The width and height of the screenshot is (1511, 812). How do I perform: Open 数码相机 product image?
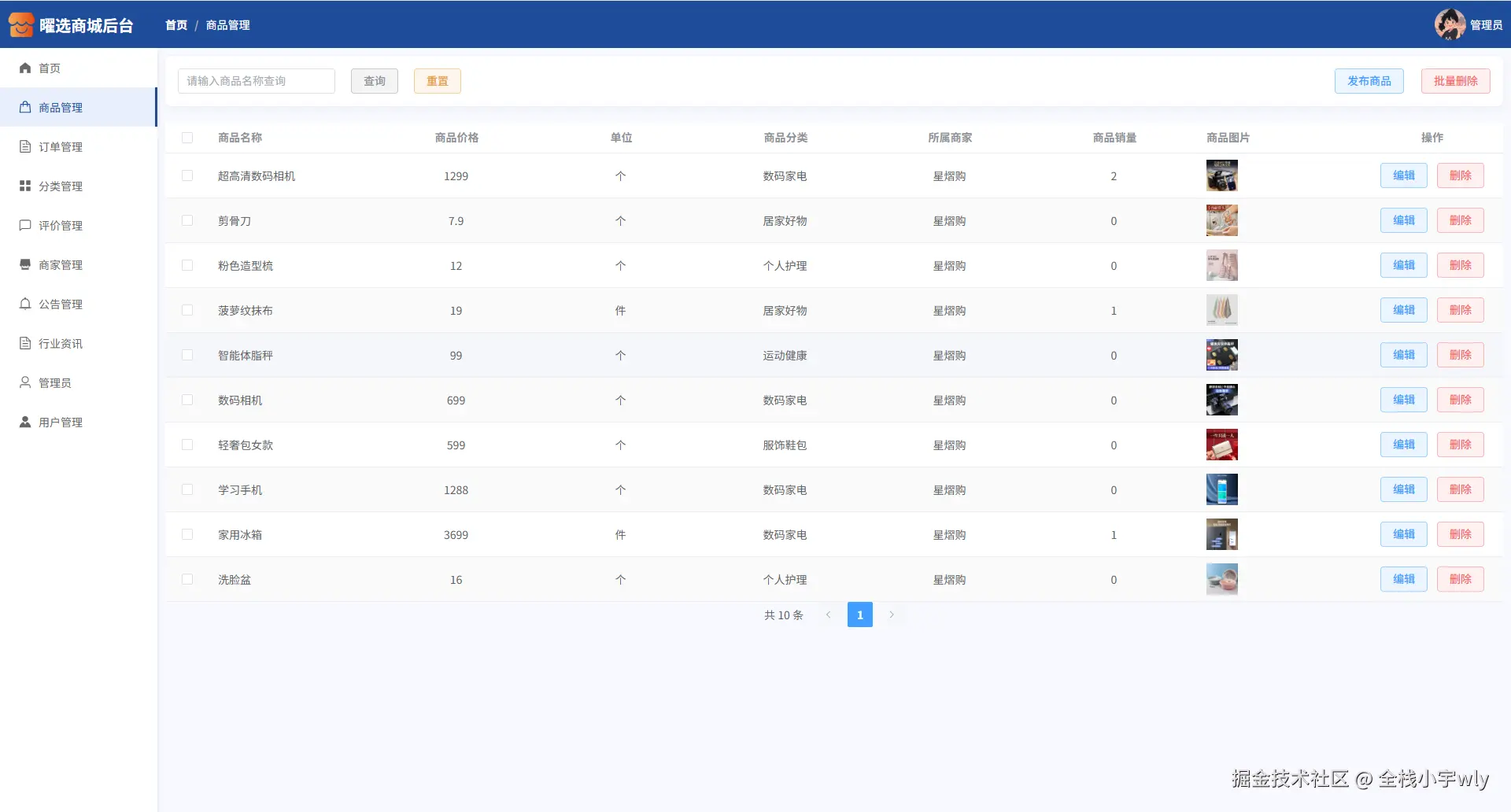point(1222,400)
